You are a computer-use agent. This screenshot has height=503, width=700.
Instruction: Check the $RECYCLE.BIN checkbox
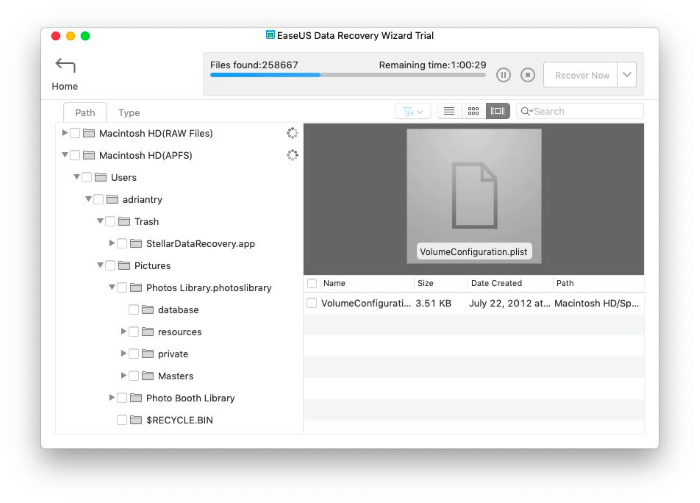tap(122, 420)
